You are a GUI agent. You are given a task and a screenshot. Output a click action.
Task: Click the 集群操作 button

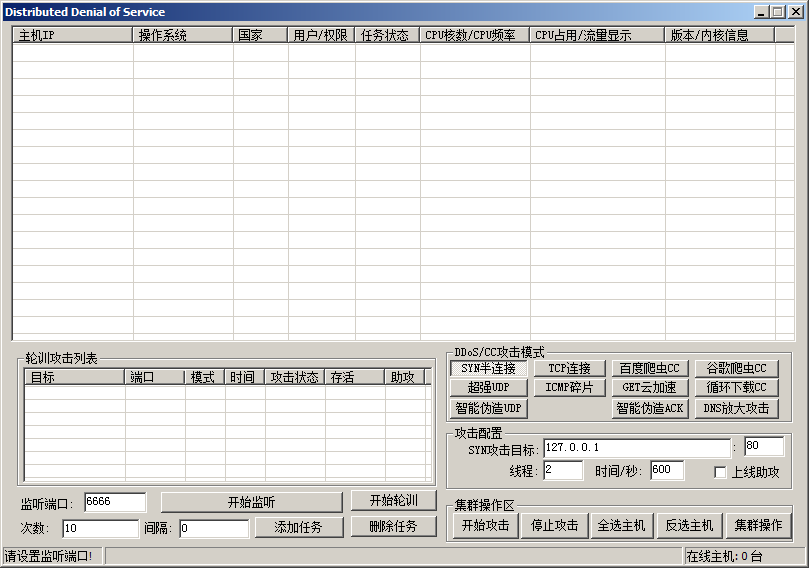point(757,526)
